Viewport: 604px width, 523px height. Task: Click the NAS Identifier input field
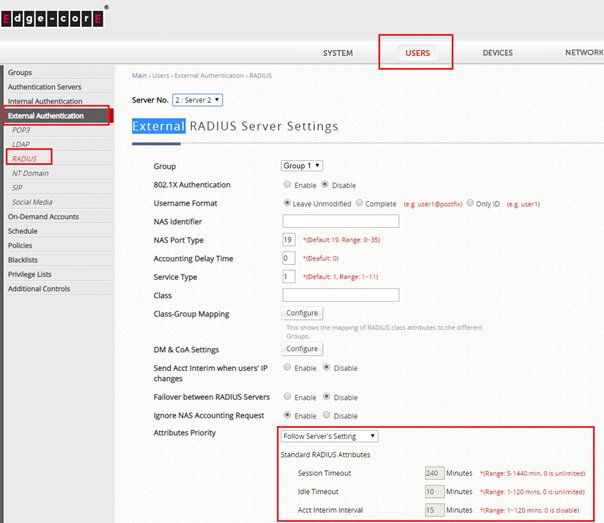click(x=340, y=221)
